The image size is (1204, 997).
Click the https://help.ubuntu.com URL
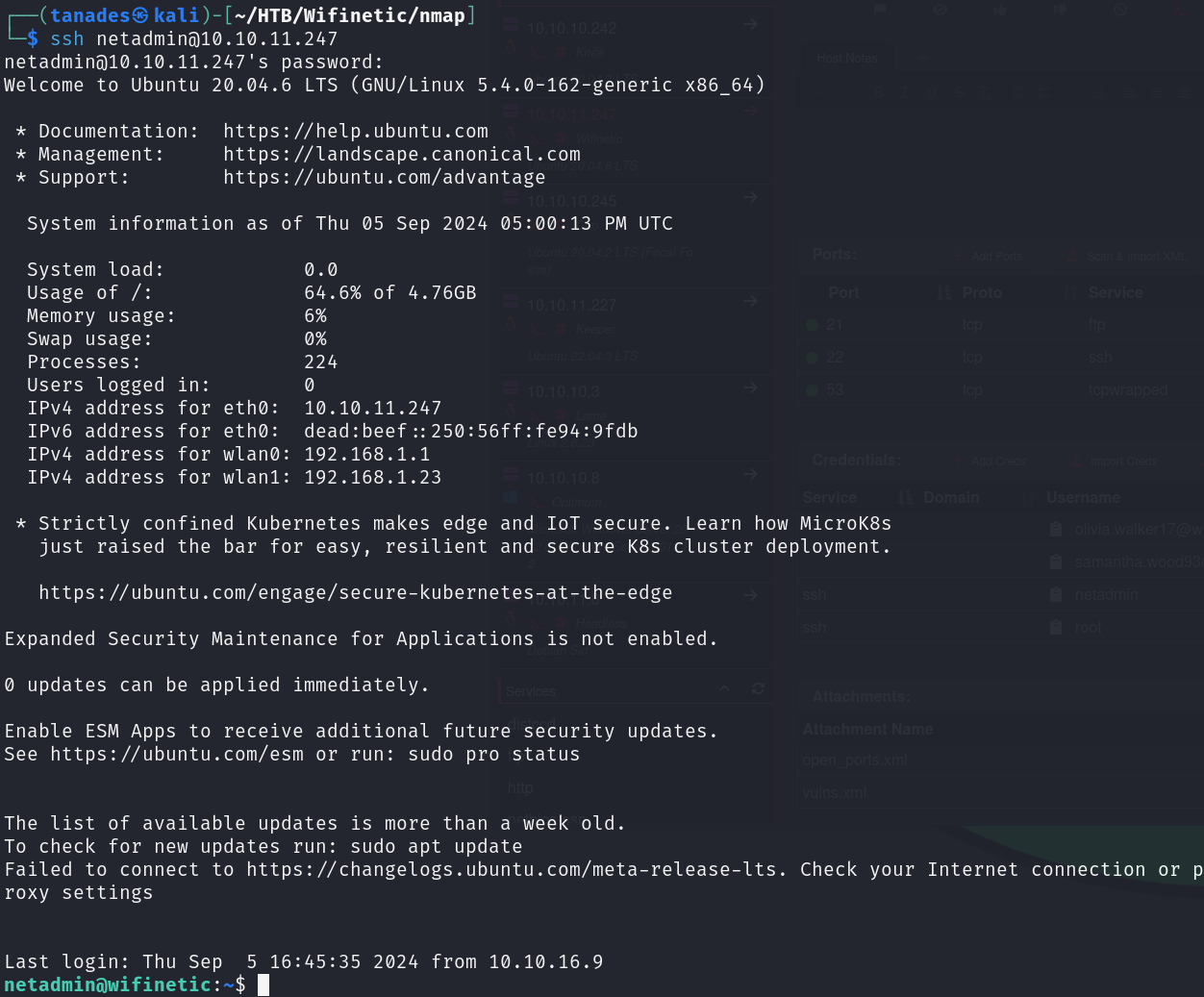(356, 132)
